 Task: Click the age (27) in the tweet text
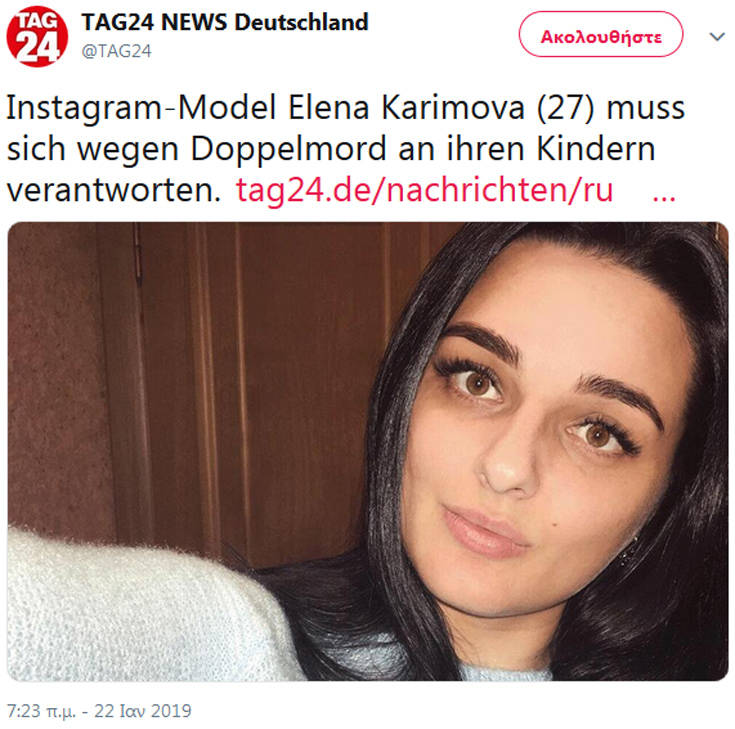(565, 109)
